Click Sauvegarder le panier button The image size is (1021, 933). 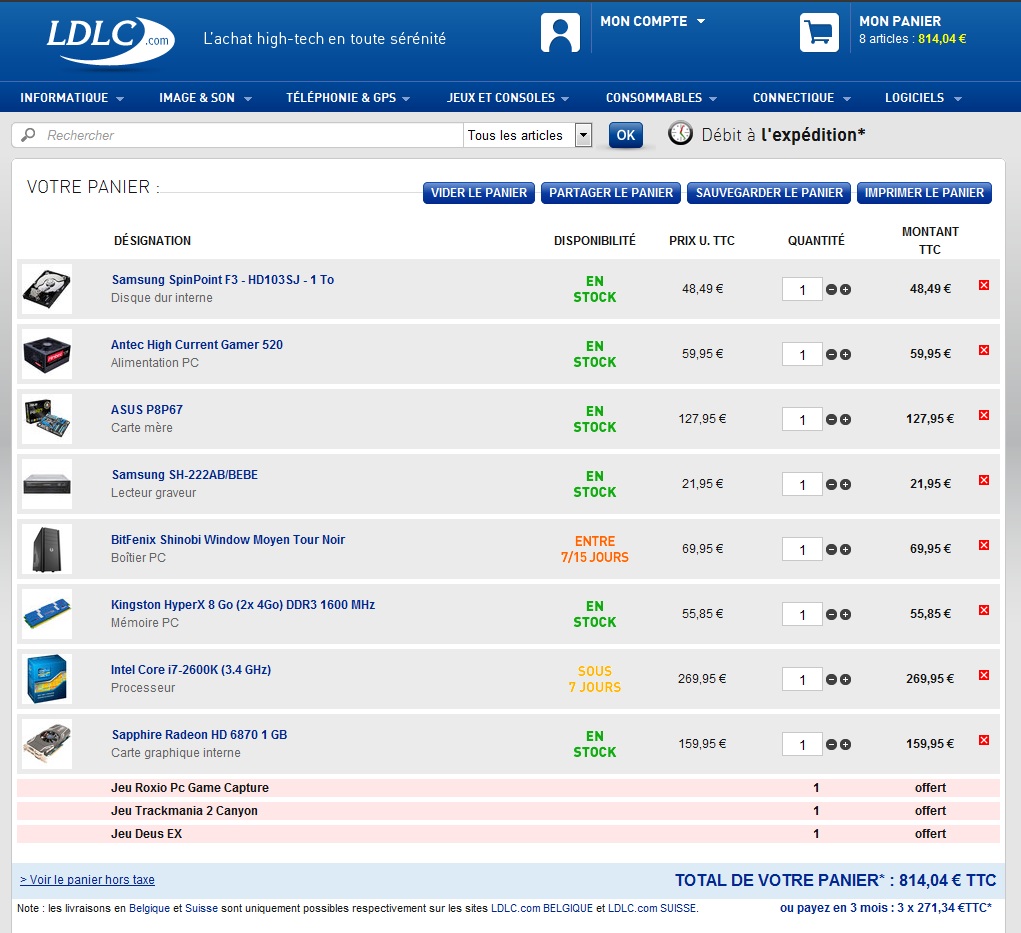point(769,193)
